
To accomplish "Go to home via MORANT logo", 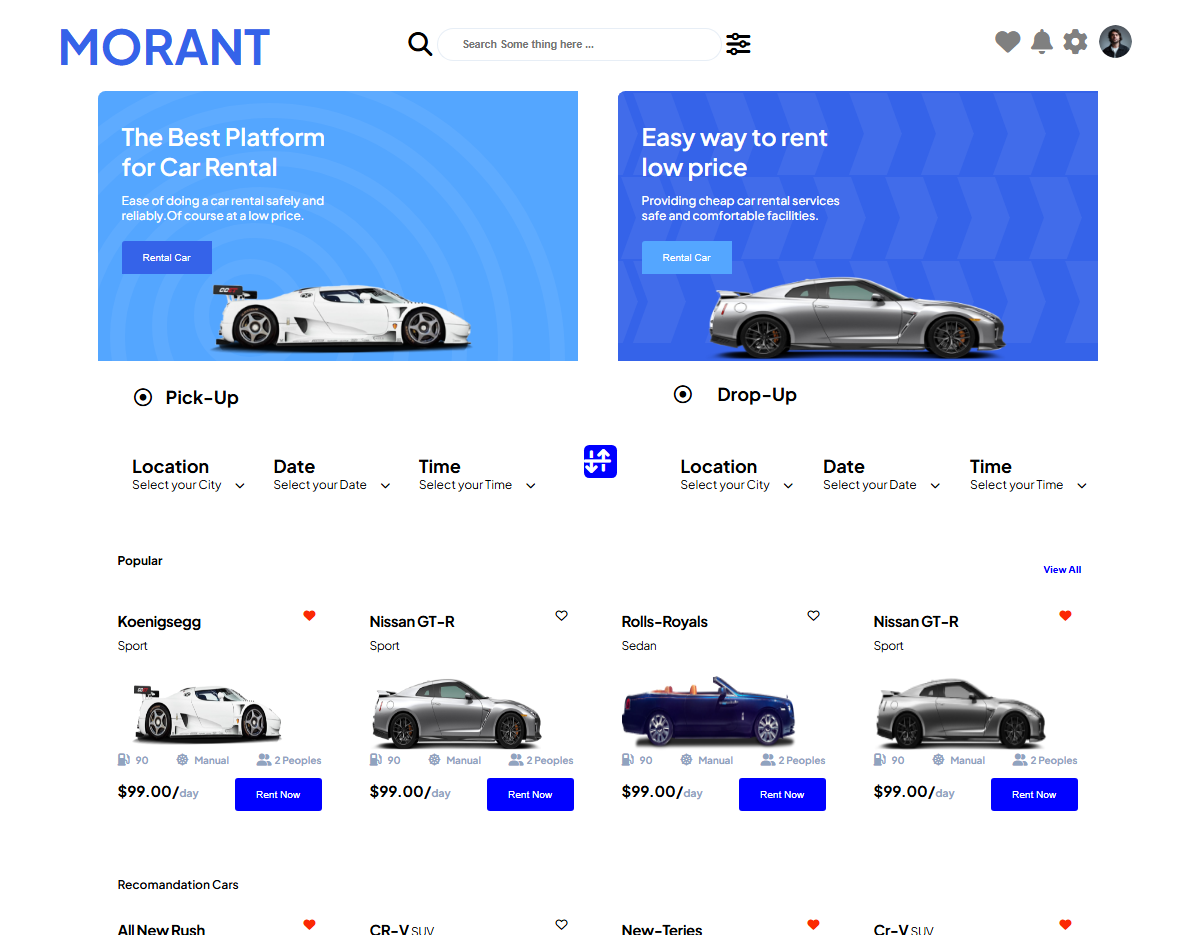I will point(165,47).
